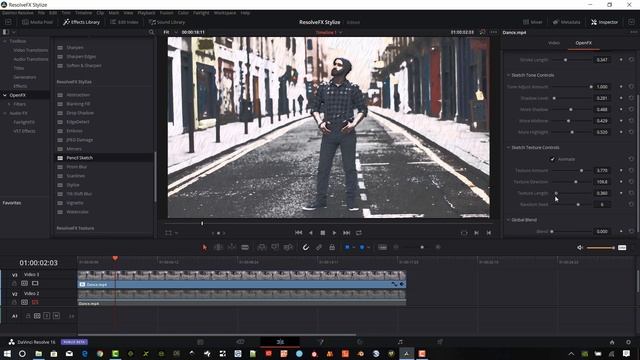
Task: Open the Metadata panel
Action: 566,22
